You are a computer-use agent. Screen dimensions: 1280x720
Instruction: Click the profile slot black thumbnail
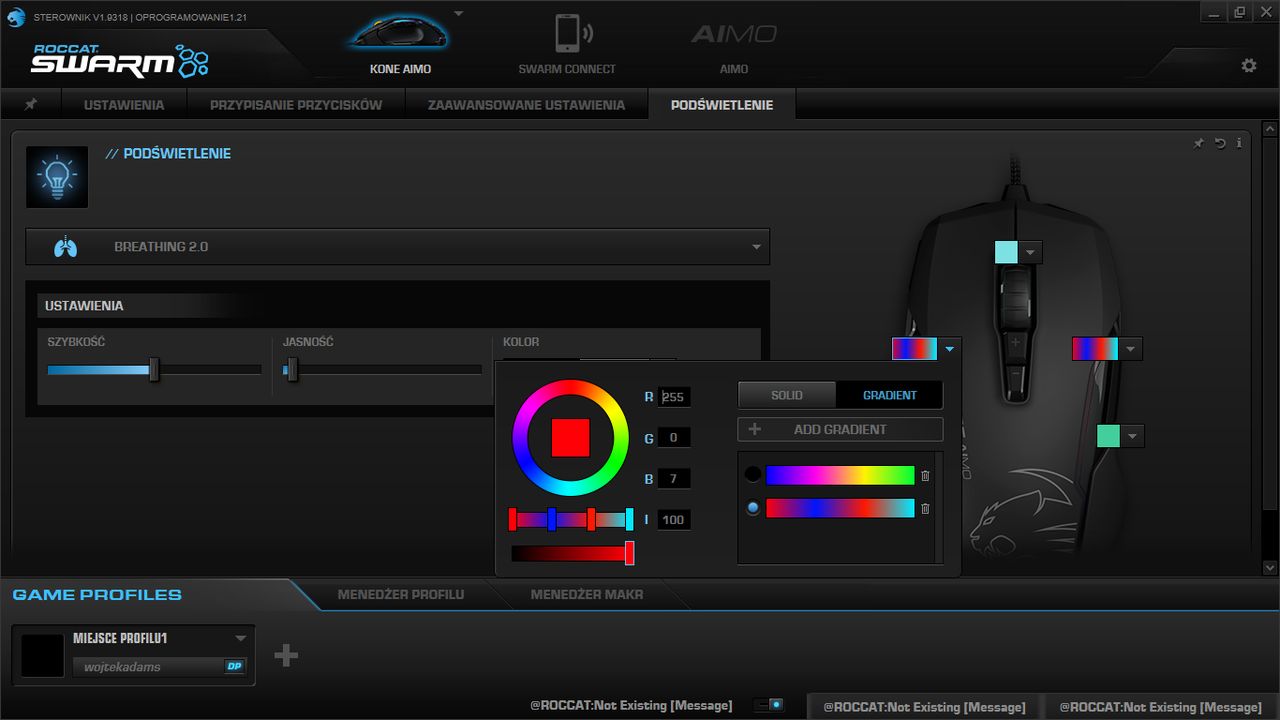point(42,655)
